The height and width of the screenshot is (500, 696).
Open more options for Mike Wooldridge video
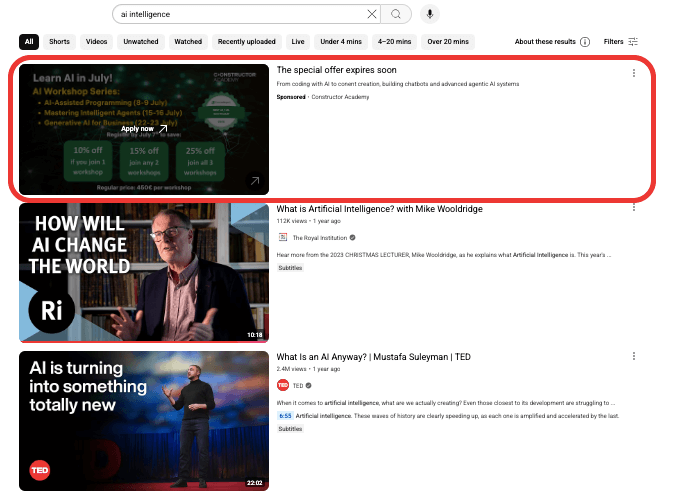(634, 208)
